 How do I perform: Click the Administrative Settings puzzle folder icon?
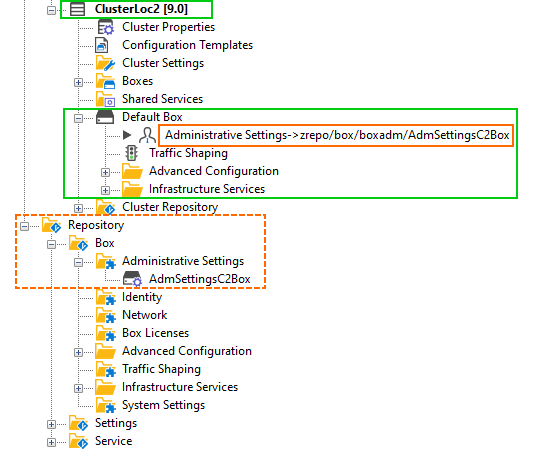click(105, 261)
